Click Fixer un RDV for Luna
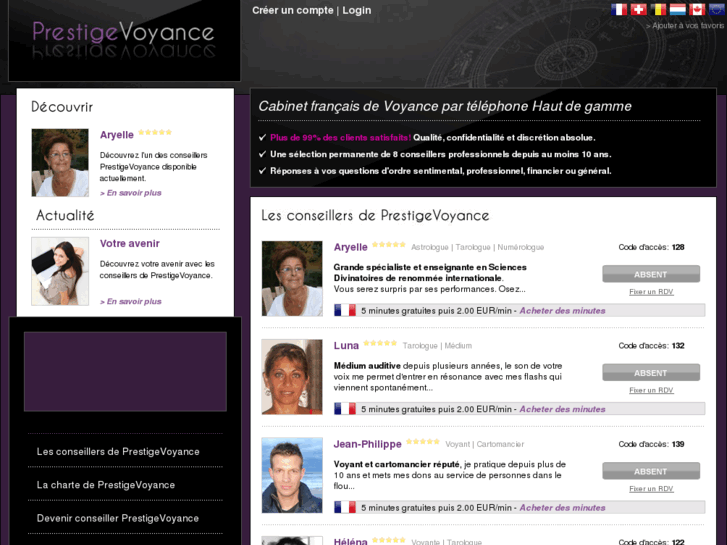 coord(651,390)
